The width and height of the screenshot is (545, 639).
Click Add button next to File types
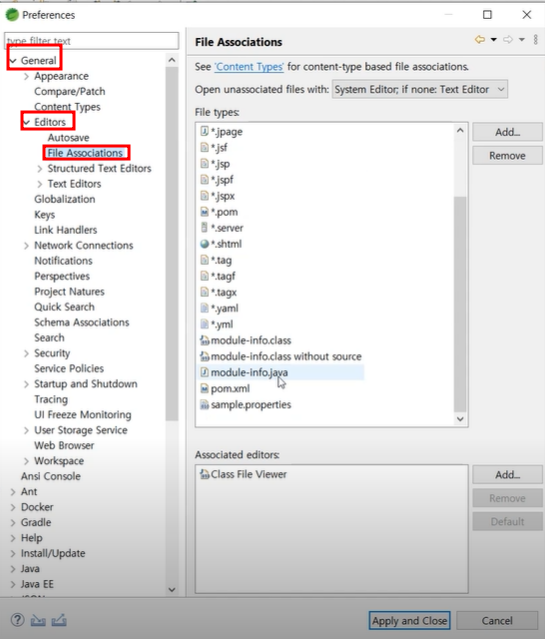point(507,132)
